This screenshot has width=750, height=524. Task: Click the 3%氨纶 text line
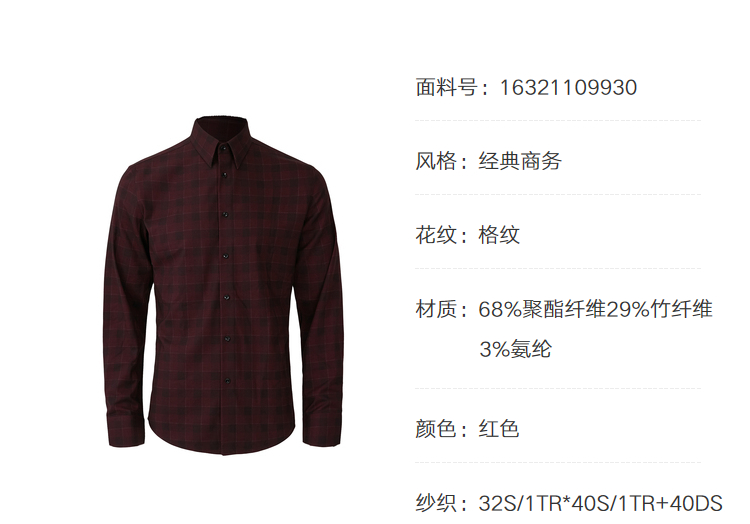pos(515,349)
